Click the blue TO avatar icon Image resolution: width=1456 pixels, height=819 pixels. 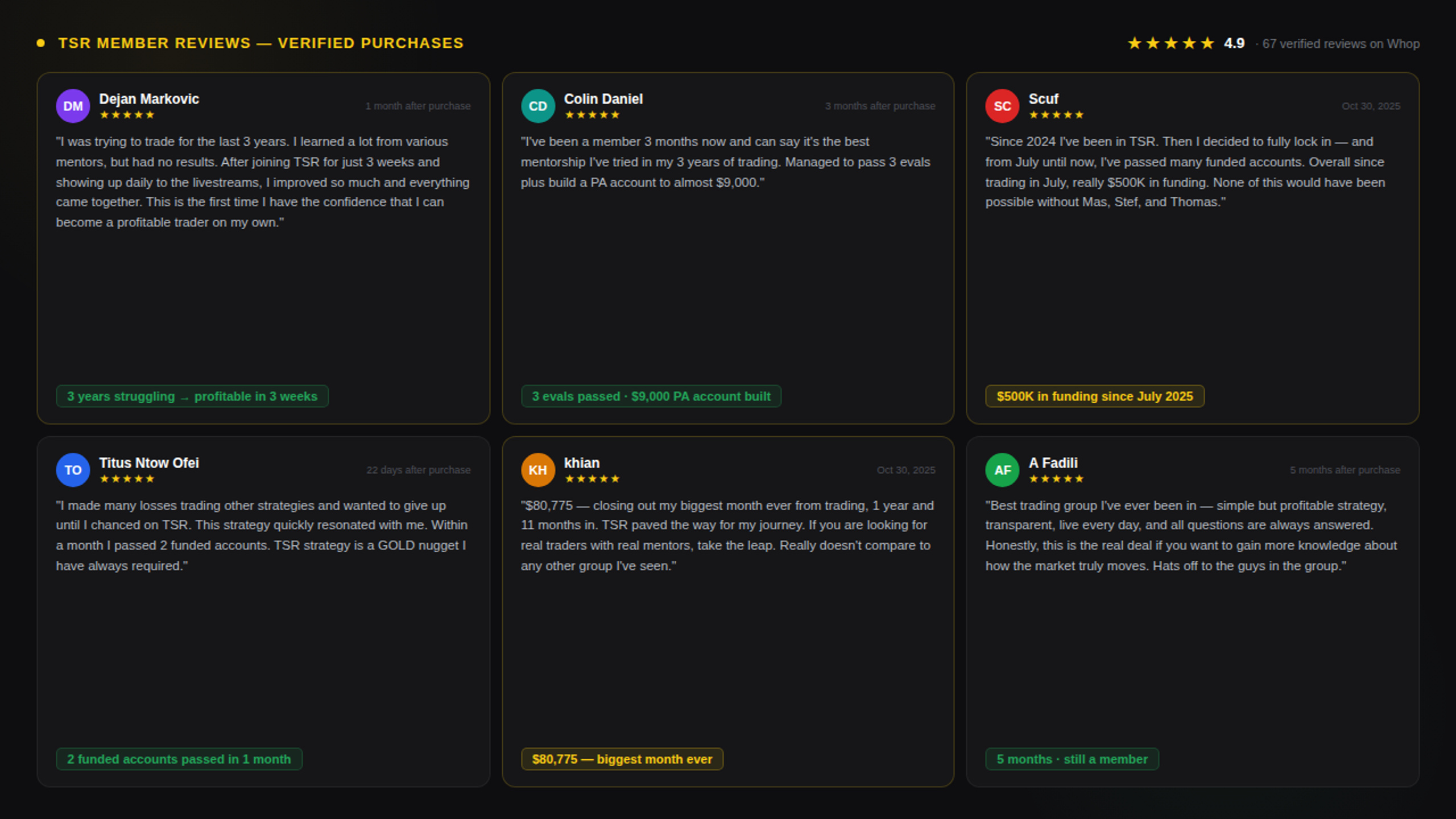pos(73,470)
